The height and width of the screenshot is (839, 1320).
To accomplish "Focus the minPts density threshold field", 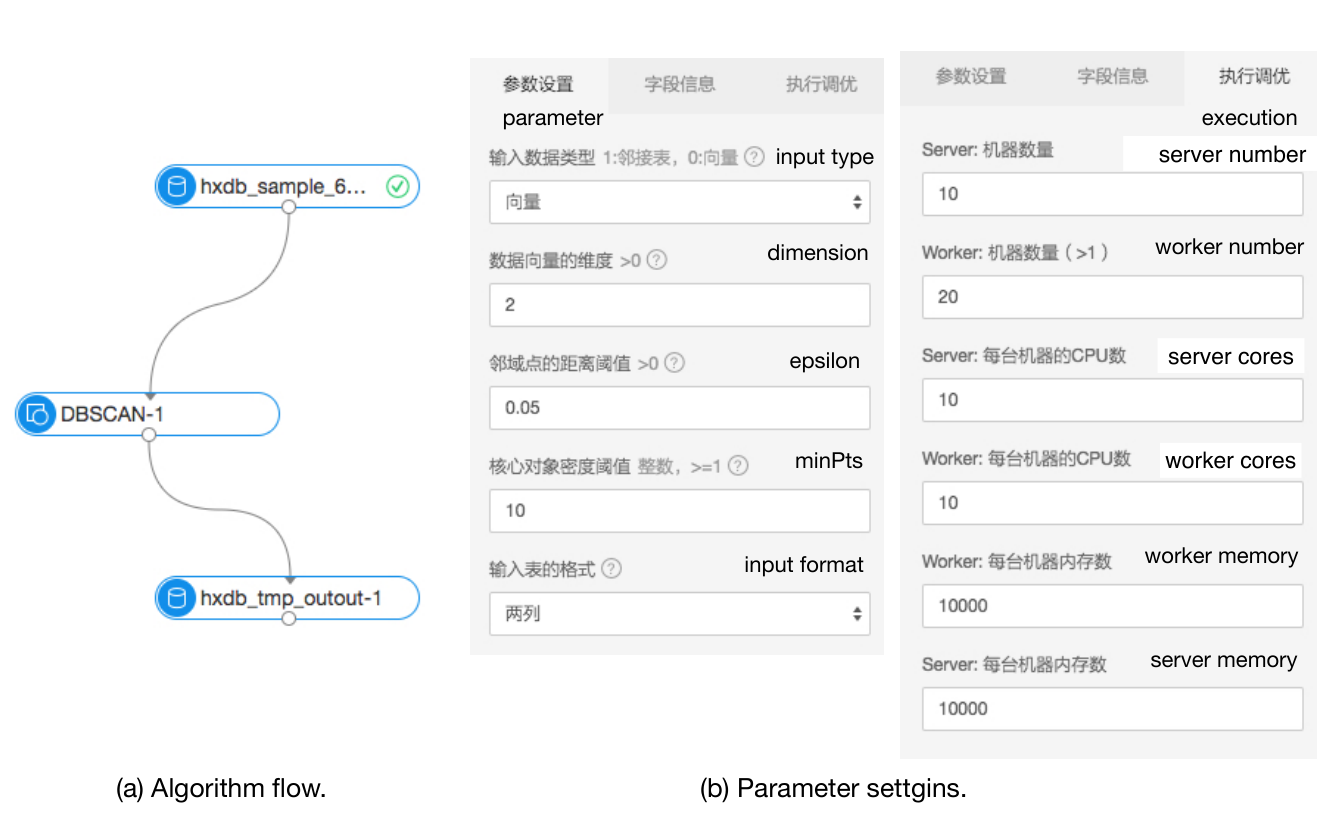I will (680, 510).
